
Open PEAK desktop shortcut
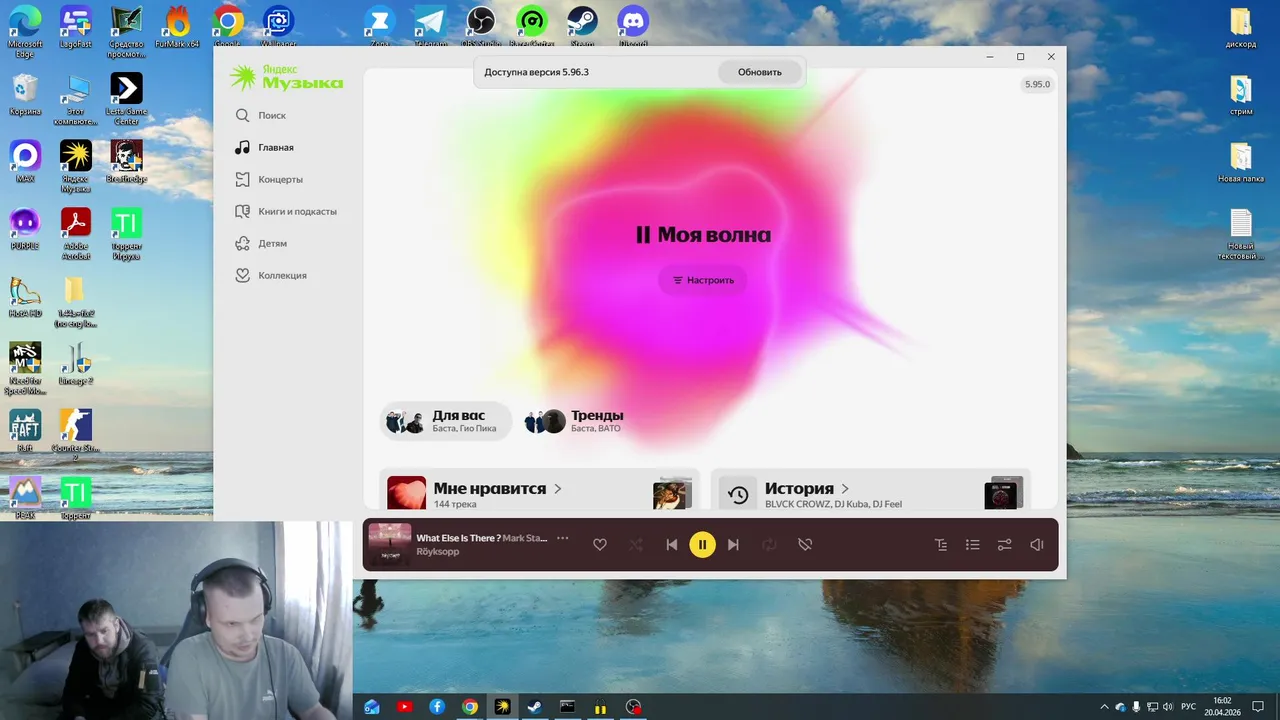25,498
